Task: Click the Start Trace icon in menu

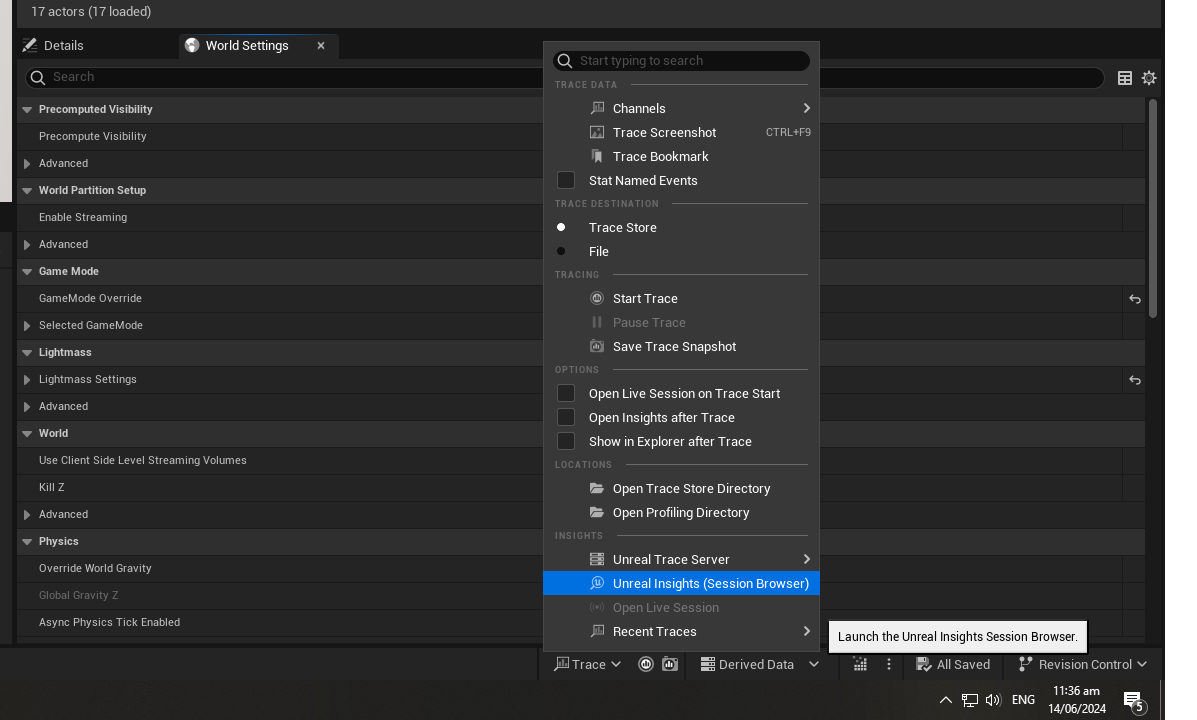Action: click(597, 299)
